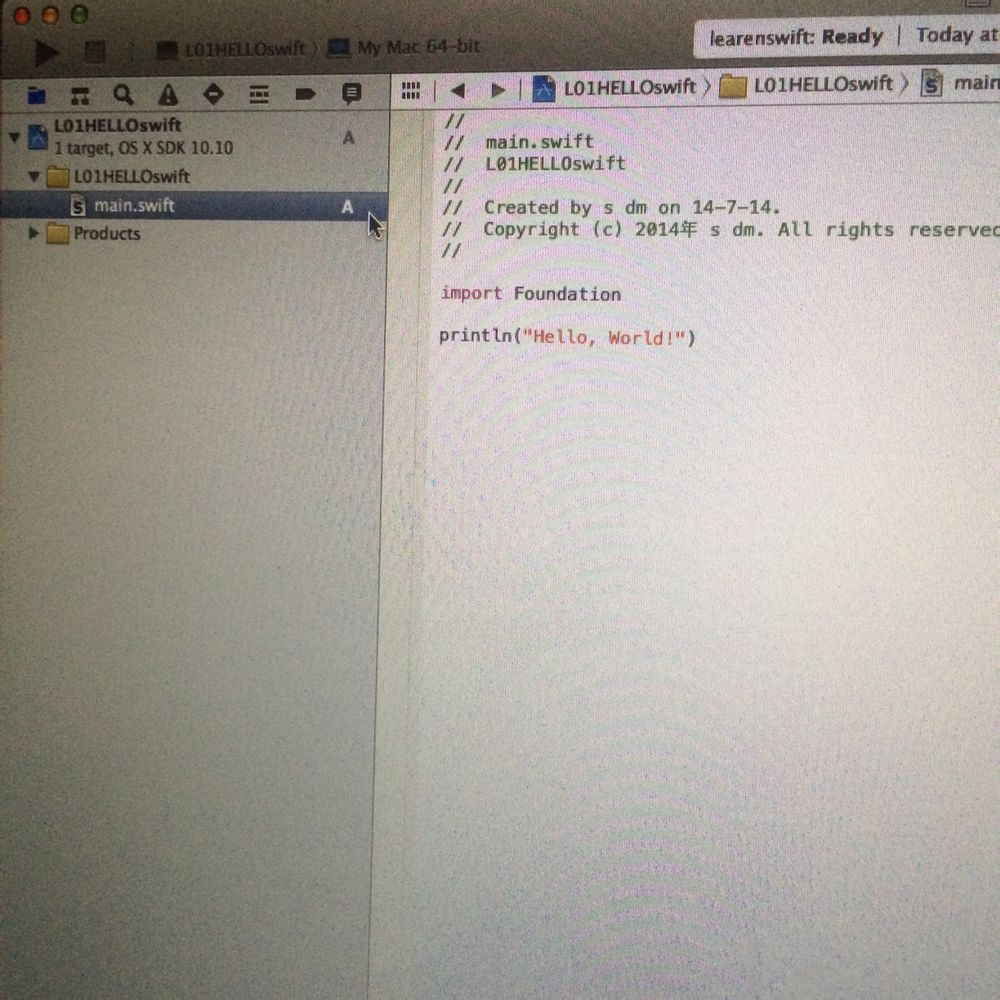Image resolution: width=1000 pixels, height=1000 pixels.
Task: Collapse the L01HELLOswift group folder triangle
Action: (x=34, y=176)
